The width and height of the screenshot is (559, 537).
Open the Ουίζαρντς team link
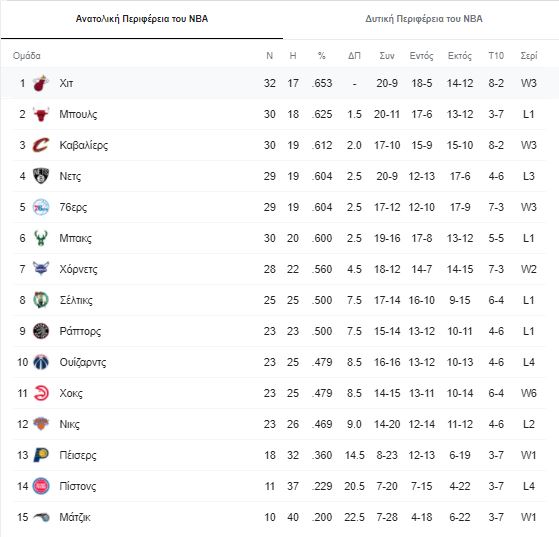pyautogui.click(x=83, y=363)
